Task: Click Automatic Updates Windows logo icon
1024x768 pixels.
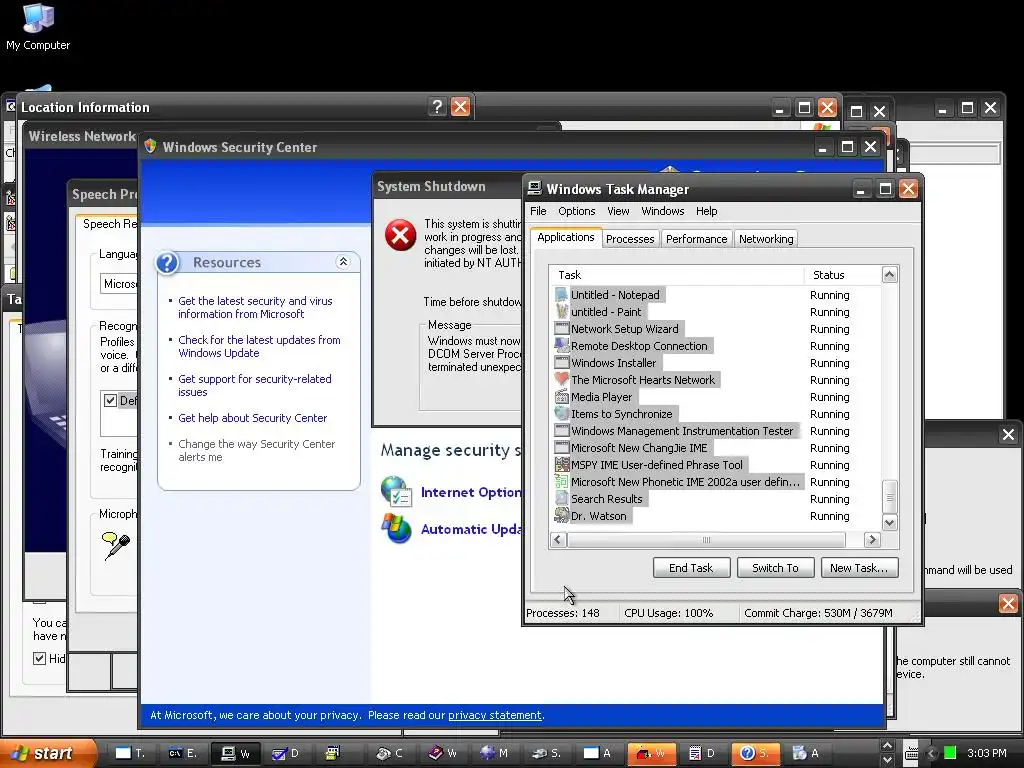Action: point(396,528)
